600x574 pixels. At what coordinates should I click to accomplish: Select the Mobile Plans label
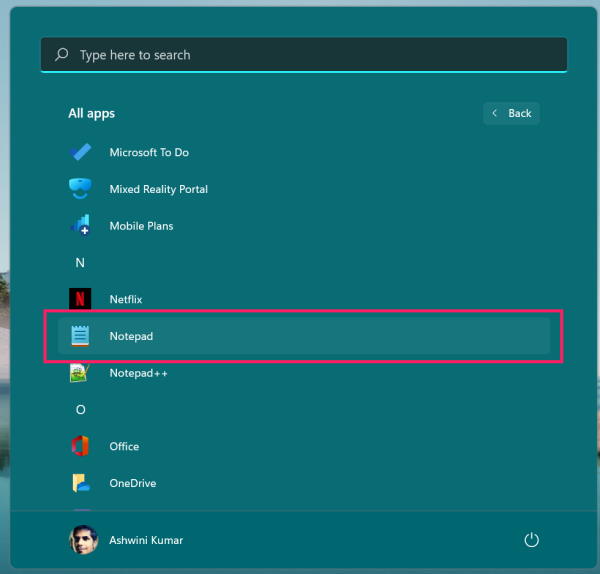(x=141, y=226)
